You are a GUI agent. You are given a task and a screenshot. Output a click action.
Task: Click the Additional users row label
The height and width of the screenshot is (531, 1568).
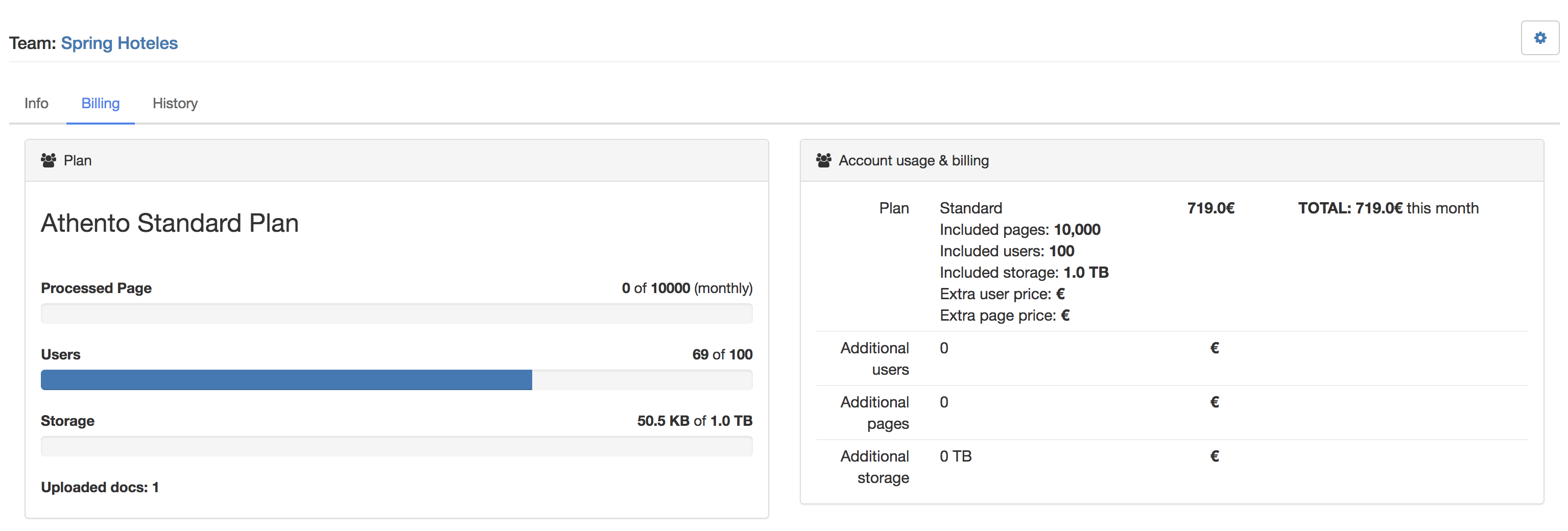(875, 359)
